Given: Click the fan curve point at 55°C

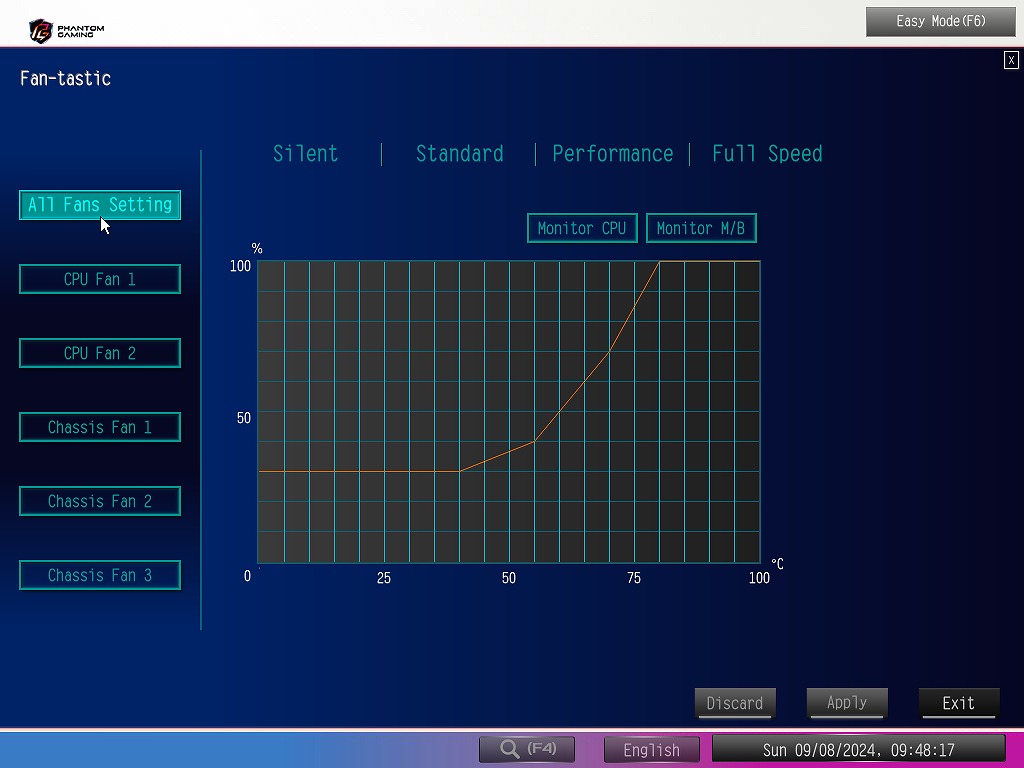Looking at the screenshot, I should click(x=534, y=441).
